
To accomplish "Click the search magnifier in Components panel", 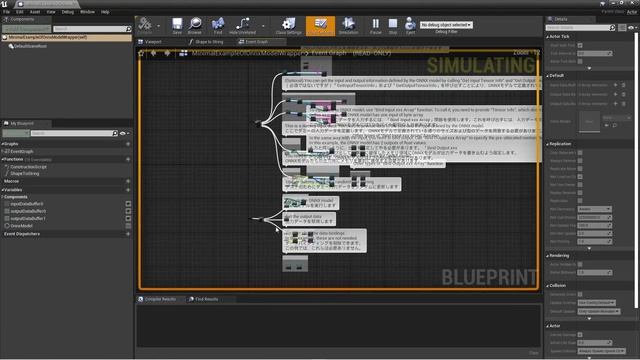I will pos(129,29).
